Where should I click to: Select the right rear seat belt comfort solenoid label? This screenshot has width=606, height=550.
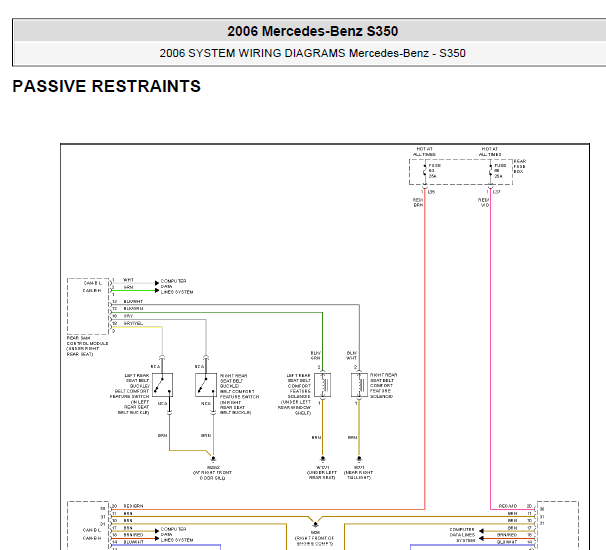383,386
